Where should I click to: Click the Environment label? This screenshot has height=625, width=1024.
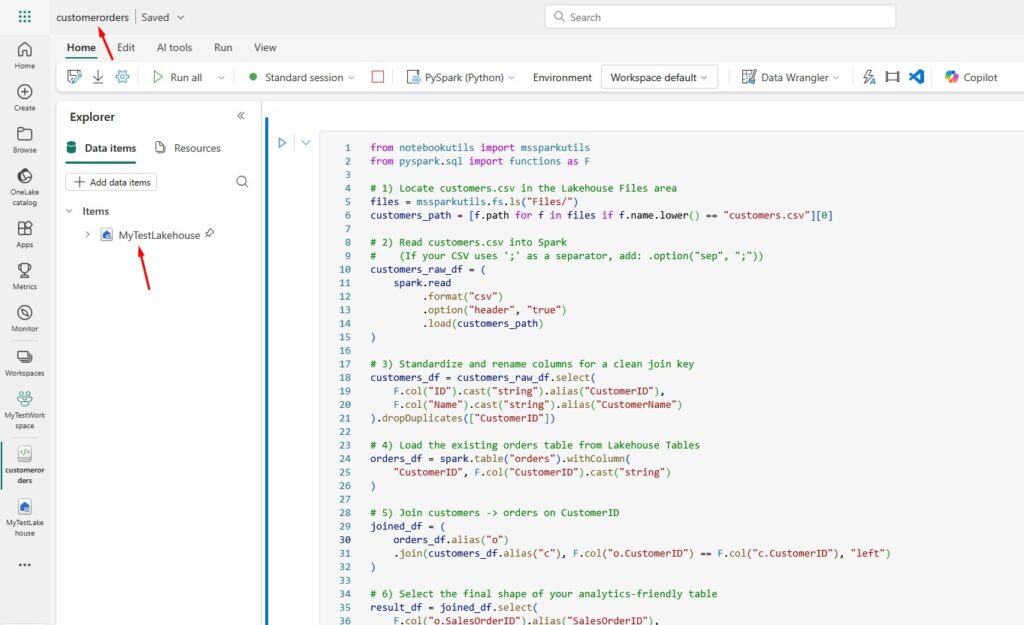click(x=562, y=77)
